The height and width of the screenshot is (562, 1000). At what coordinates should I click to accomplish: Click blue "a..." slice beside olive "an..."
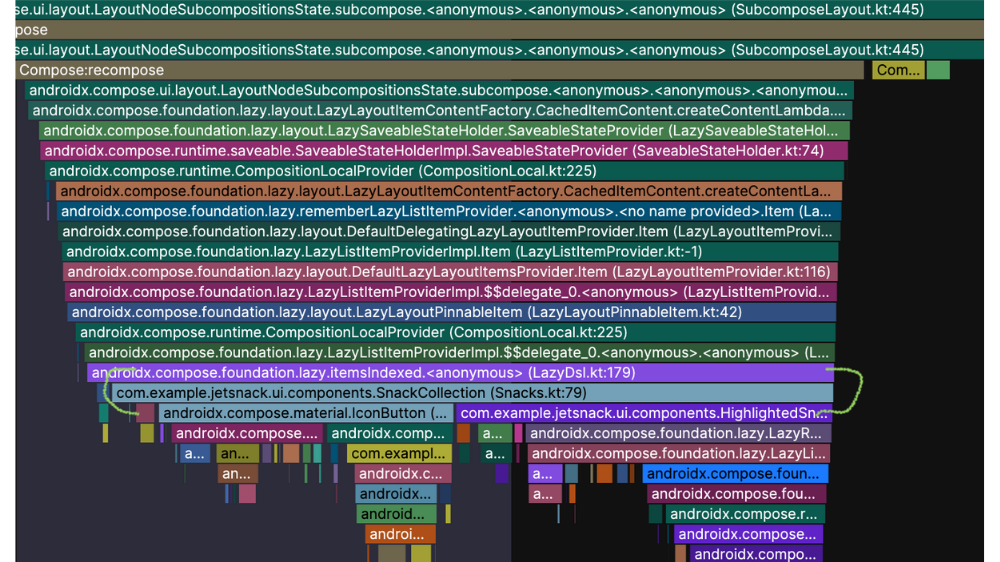coord(195,454)
